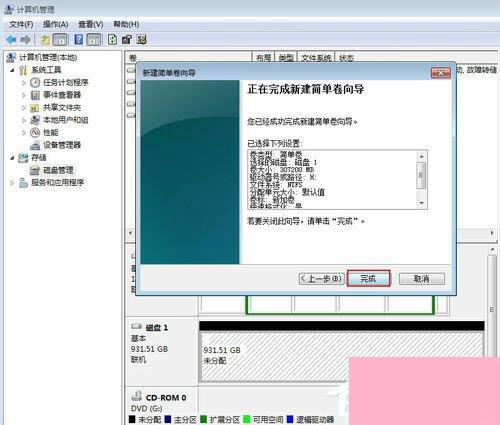Click the 正在完成新建简单卷向导 heading

coord(305,89)
